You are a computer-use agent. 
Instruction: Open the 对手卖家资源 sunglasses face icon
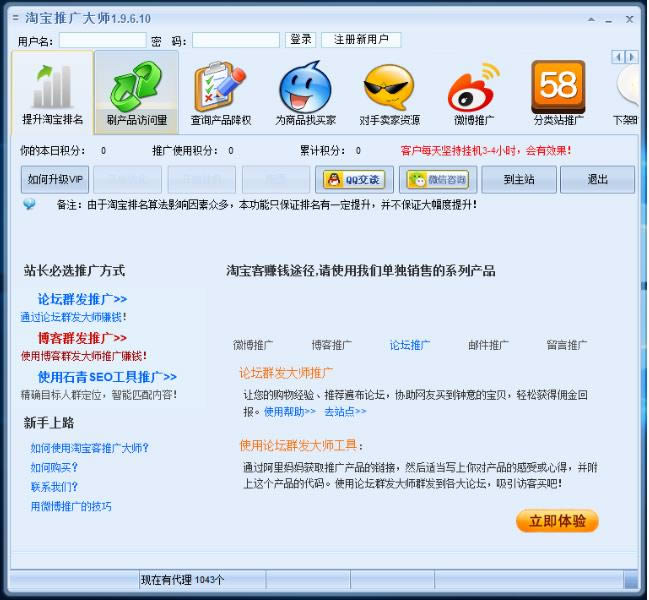click(x=389, y=94)
